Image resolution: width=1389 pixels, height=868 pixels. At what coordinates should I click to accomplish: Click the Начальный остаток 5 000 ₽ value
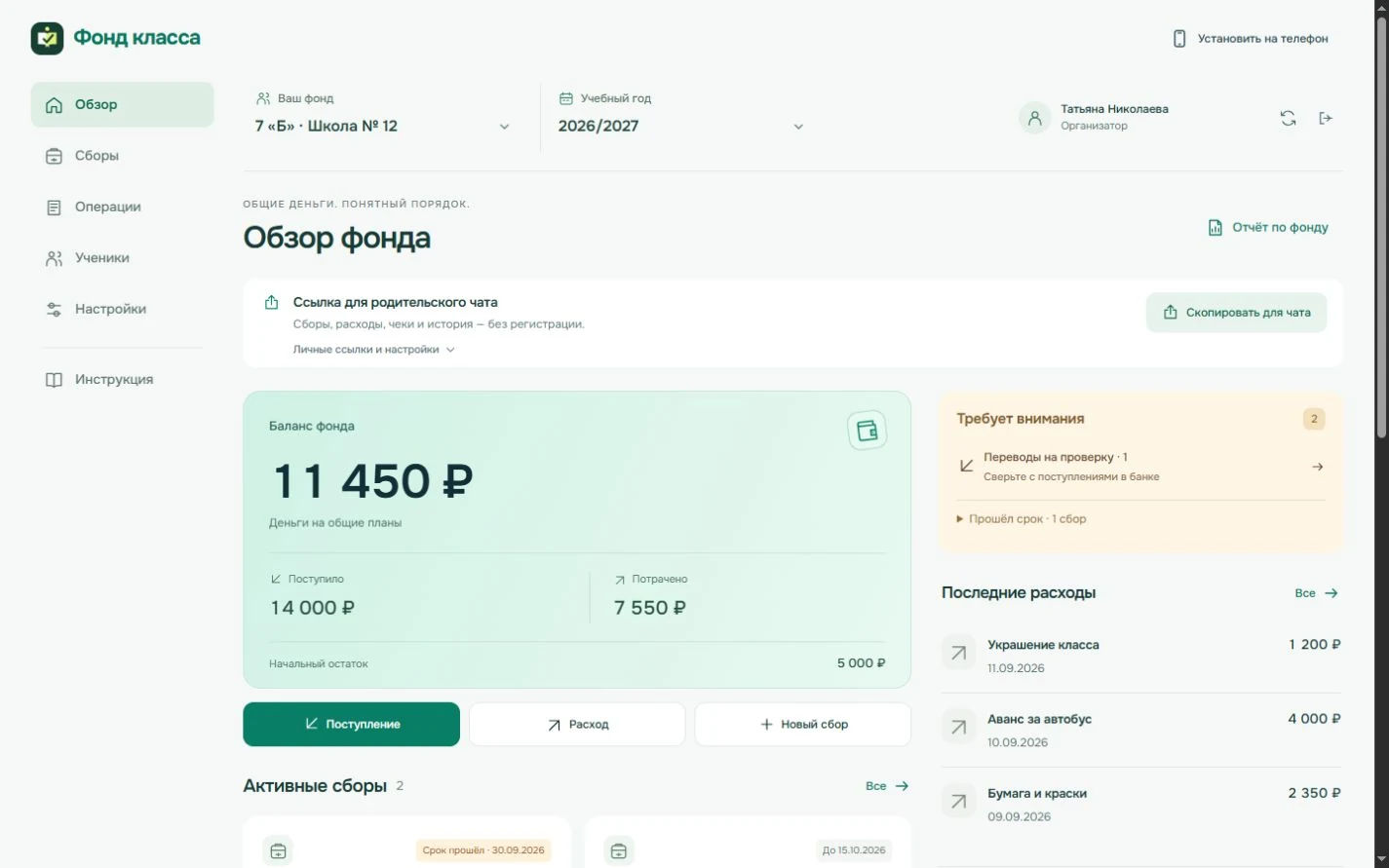[861, 663]
